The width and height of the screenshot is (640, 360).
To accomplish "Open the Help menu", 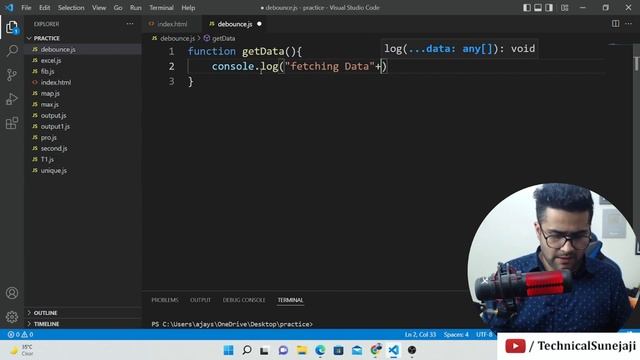I will point(188,7).
